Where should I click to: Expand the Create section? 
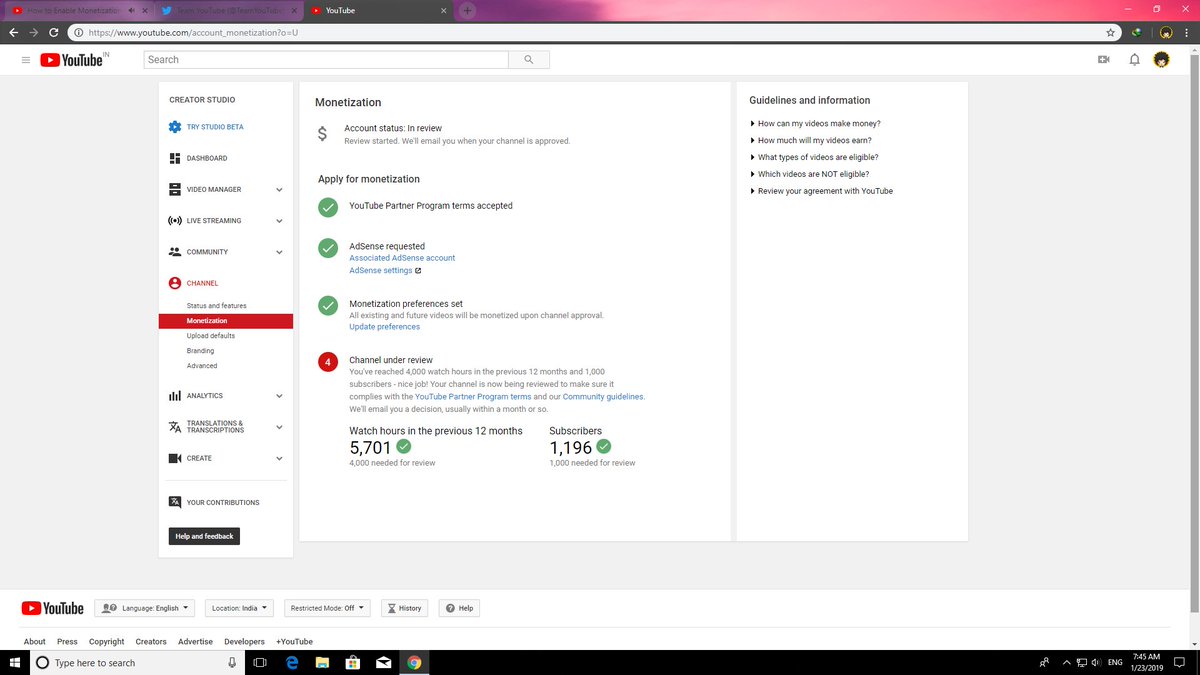click(279, 458)
